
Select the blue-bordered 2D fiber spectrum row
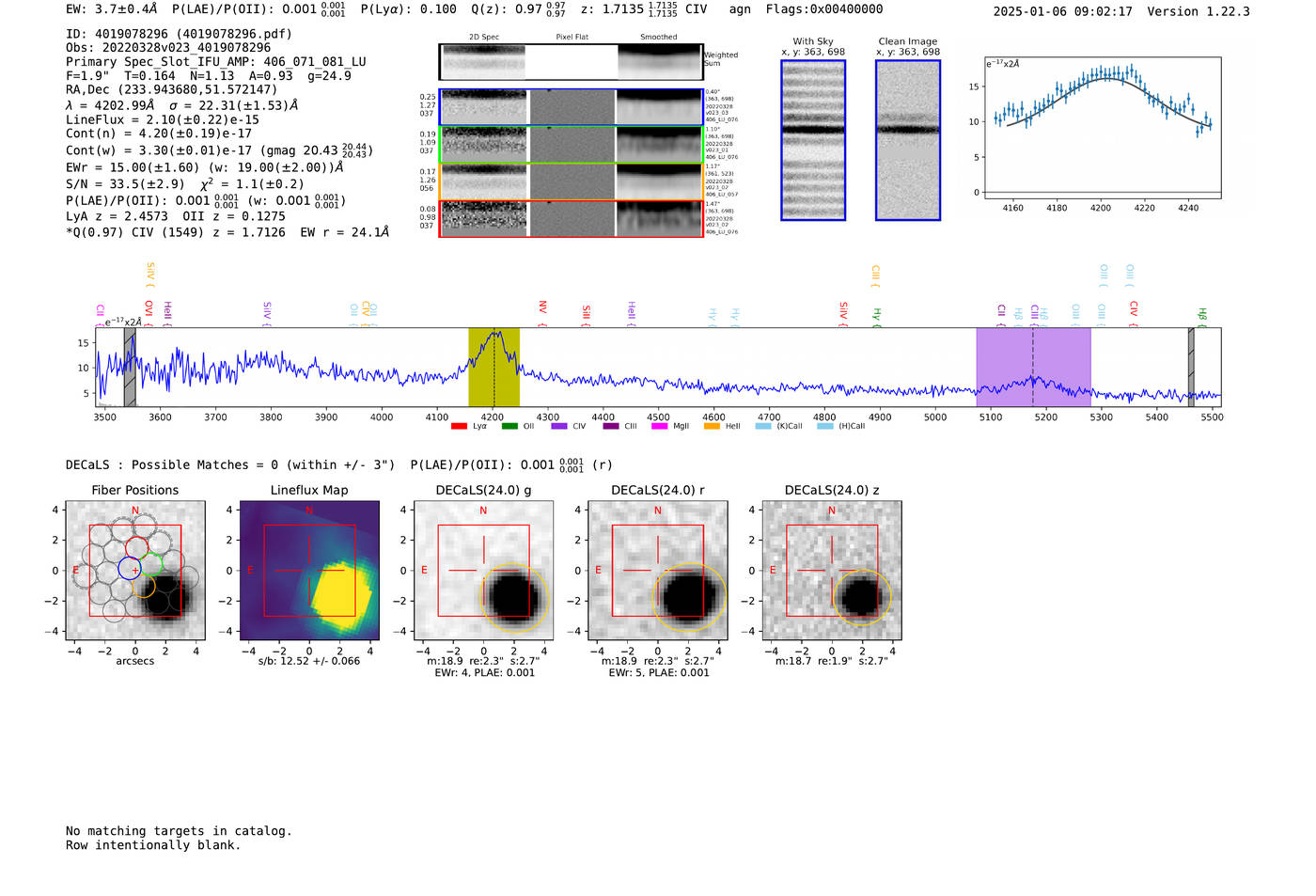point(571,107)
